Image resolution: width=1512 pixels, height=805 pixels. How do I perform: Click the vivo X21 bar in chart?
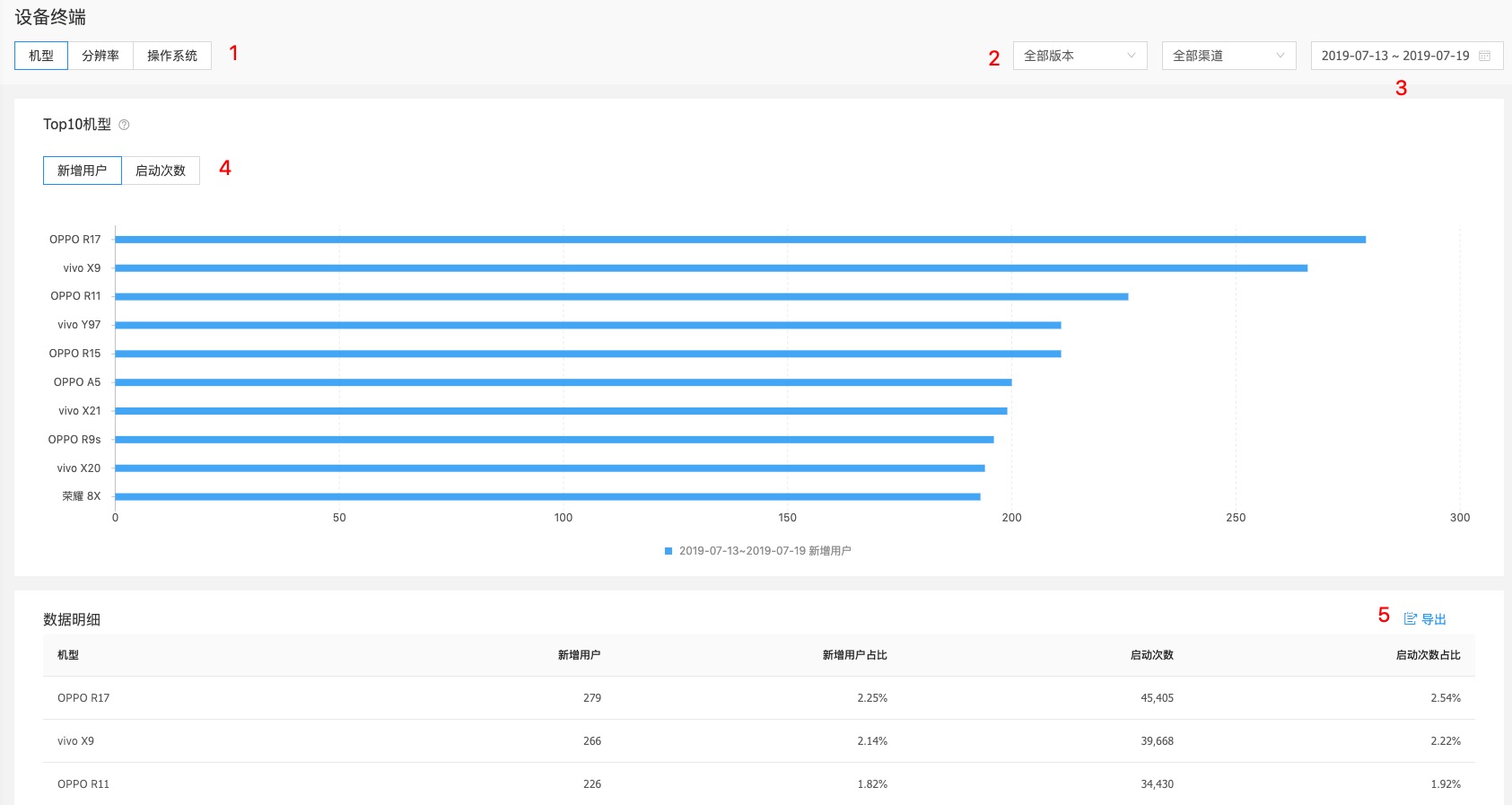[561, 411]
